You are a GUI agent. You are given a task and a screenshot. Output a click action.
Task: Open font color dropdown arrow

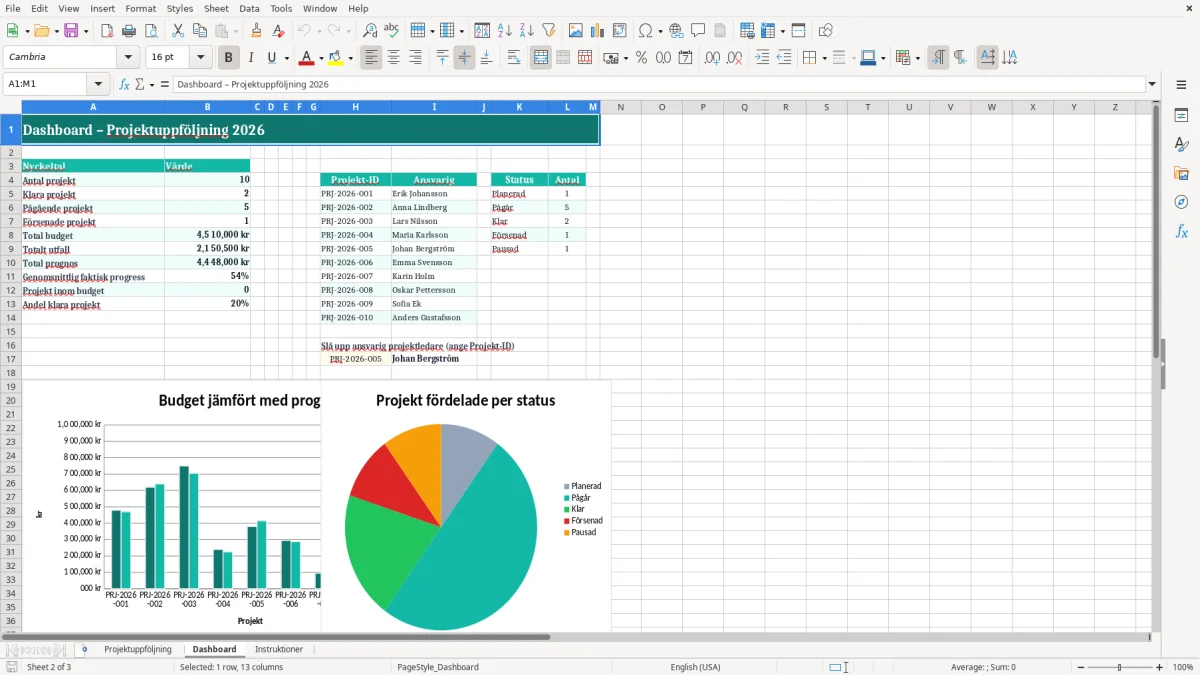pos(322,58)
